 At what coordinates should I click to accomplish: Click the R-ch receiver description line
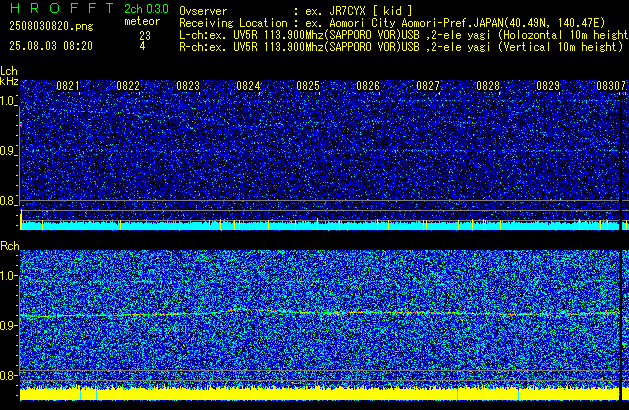401,47
